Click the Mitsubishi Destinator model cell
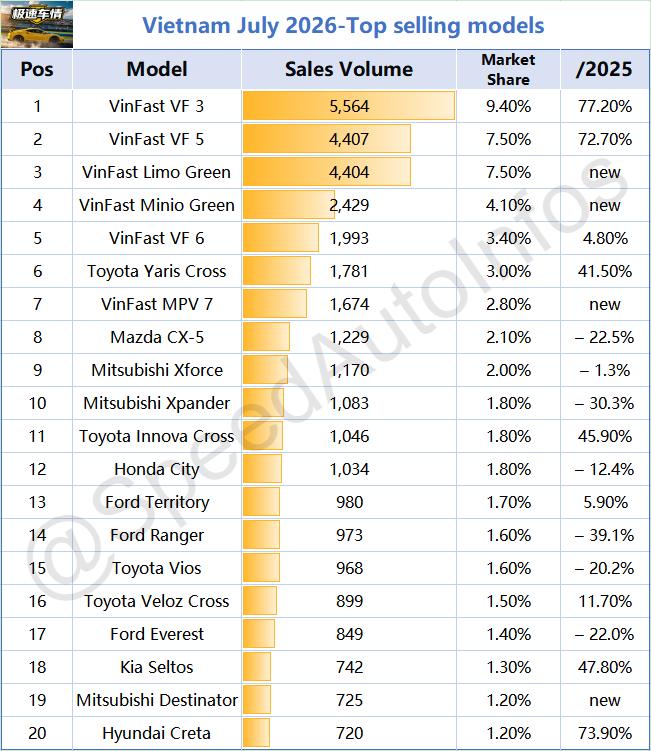Image resolution: width=651 pixels, height=751 pixels. click(x=157, y=700)
